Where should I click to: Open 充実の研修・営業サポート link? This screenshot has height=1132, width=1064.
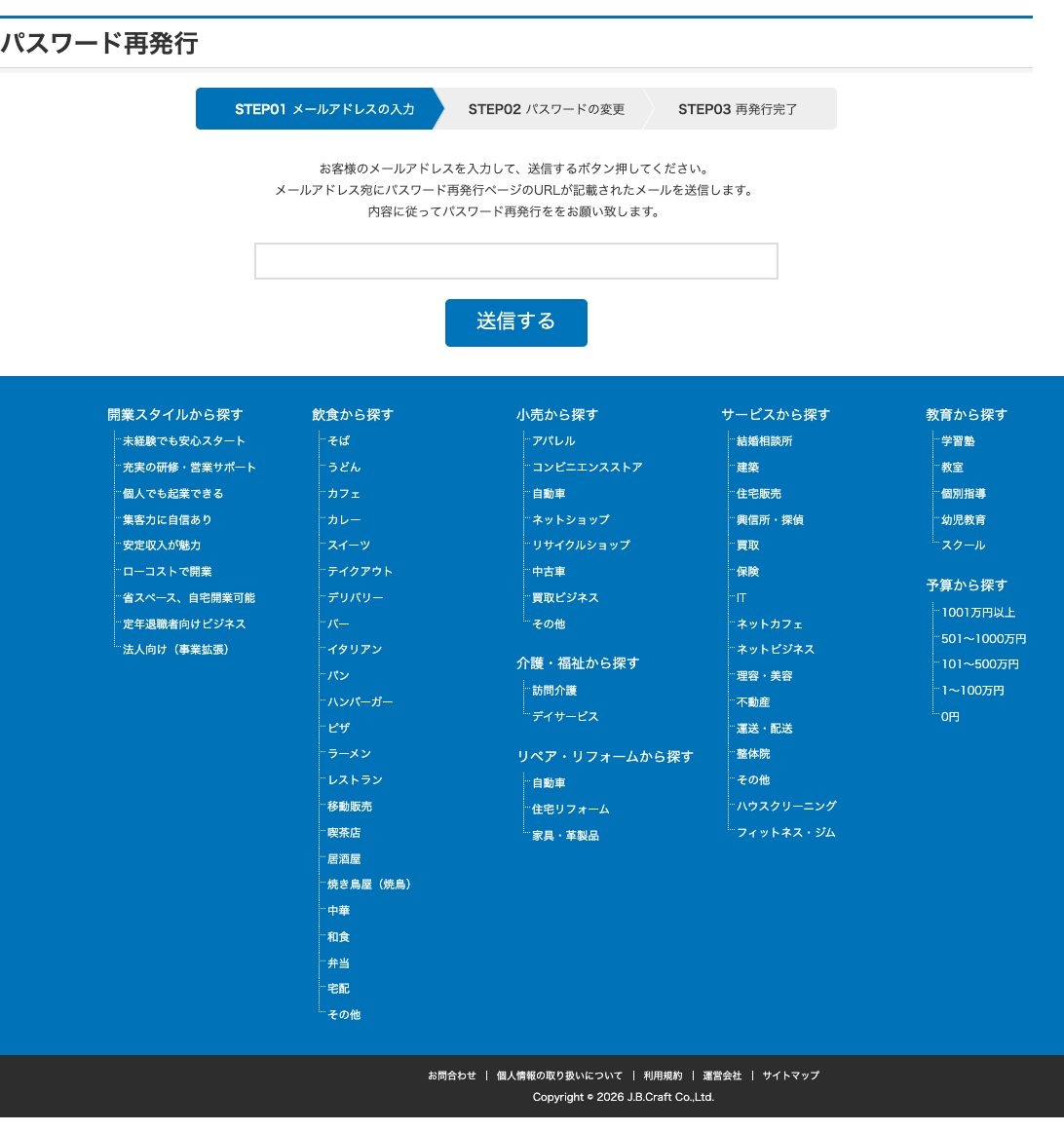click(189, 467)
